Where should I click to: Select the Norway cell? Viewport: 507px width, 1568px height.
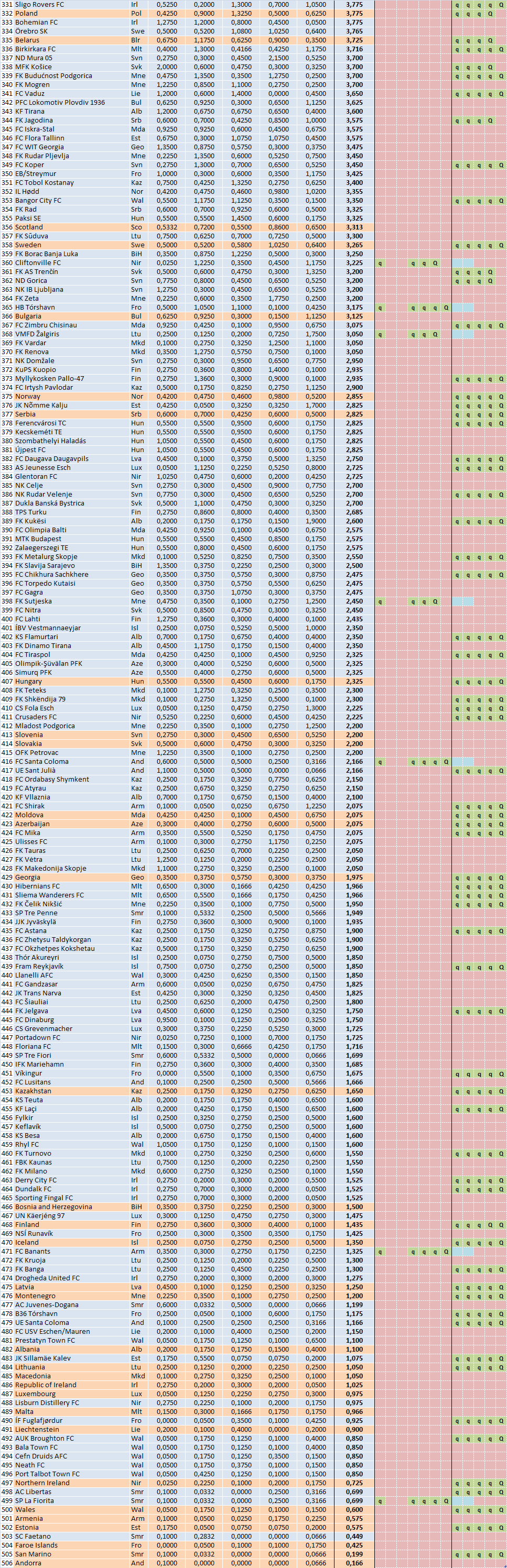27,396
